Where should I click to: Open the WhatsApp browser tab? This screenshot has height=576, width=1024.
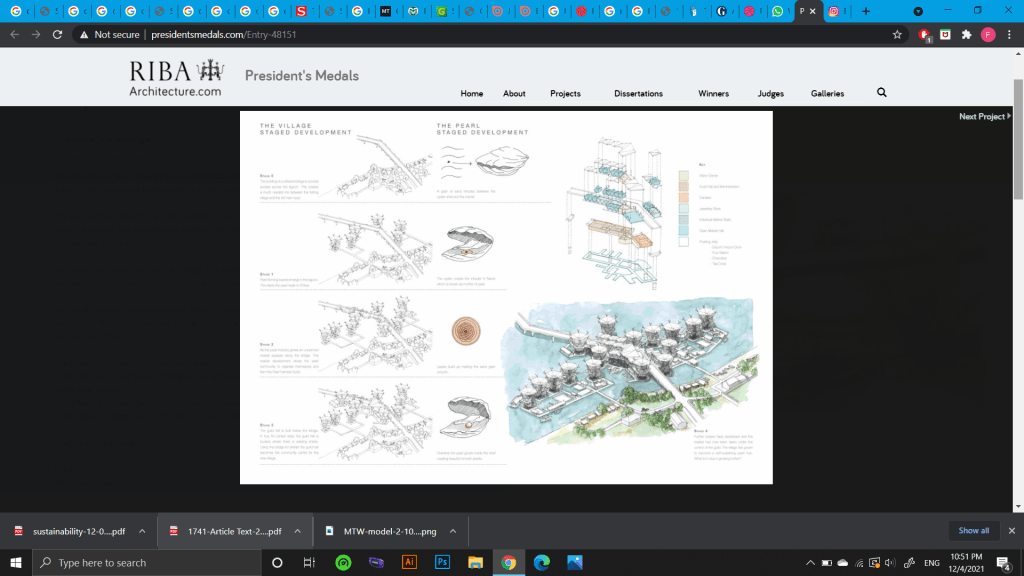click(x=778, y=11)
